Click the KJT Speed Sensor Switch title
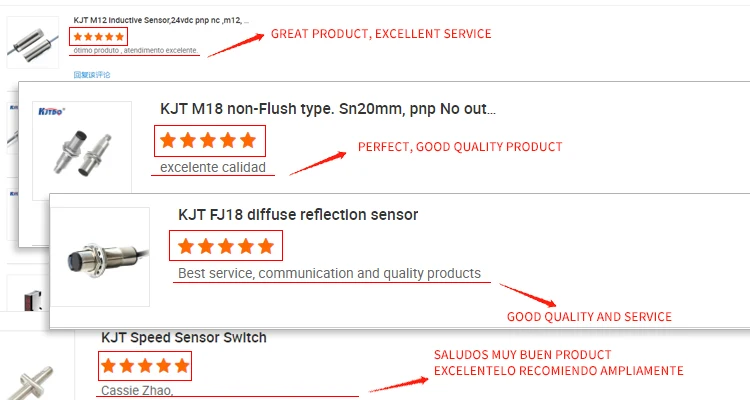This screenshot has width=750, height=400. [x=184, y=338]
